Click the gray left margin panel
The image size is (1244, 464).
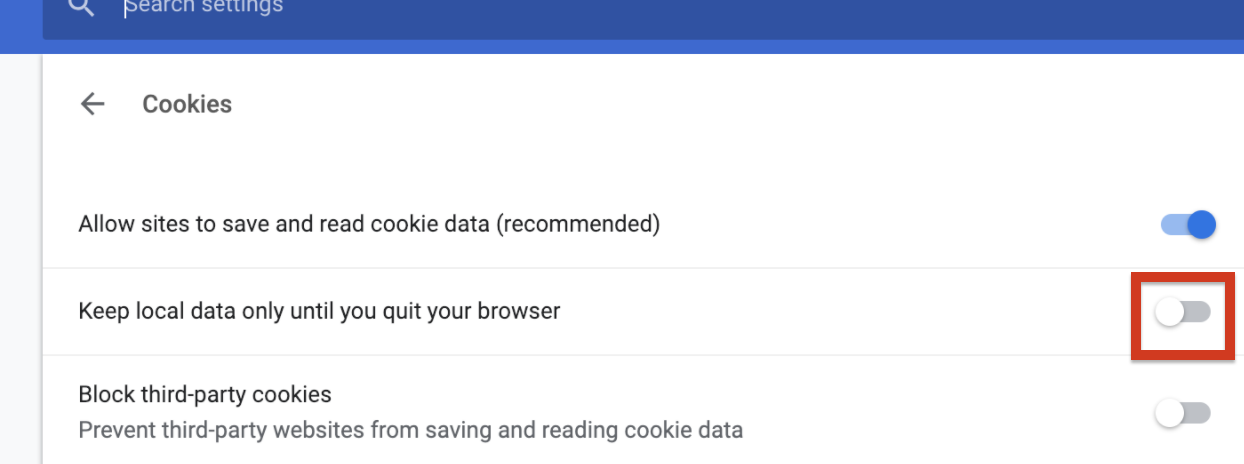coord(20,260)
